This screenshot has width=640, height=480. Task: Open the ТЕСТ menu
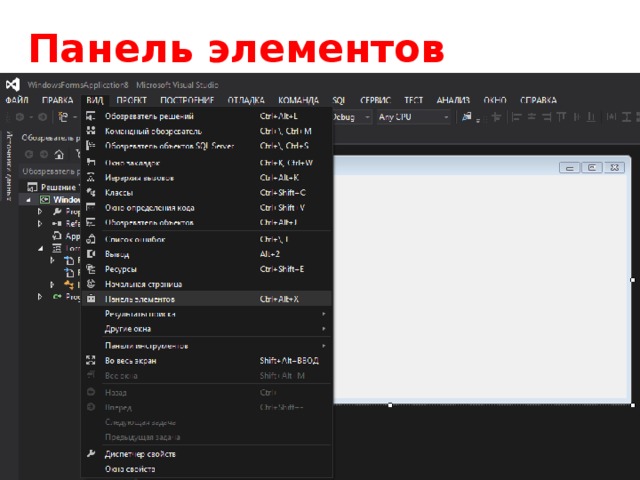point(413,100)
